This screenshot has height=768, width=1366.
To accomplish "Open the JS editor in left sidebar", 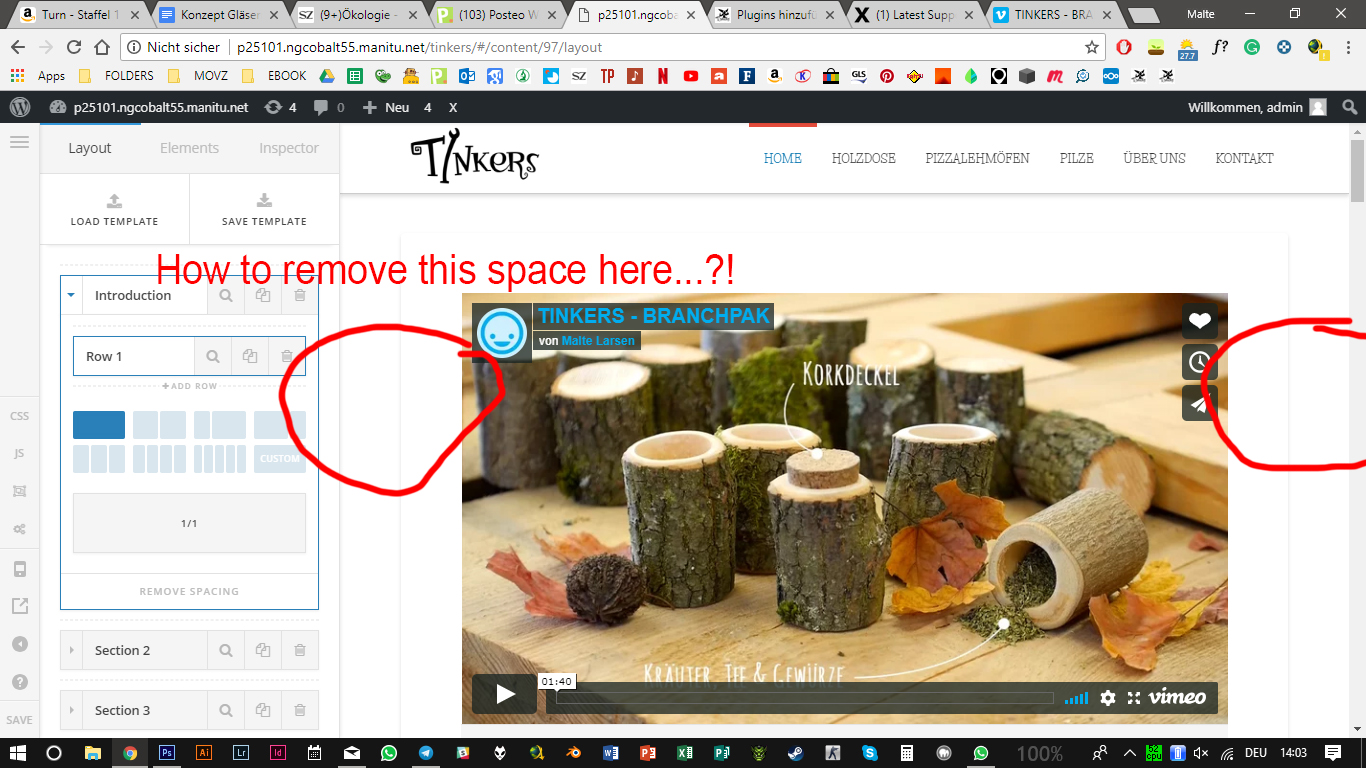I will [19, 453].
